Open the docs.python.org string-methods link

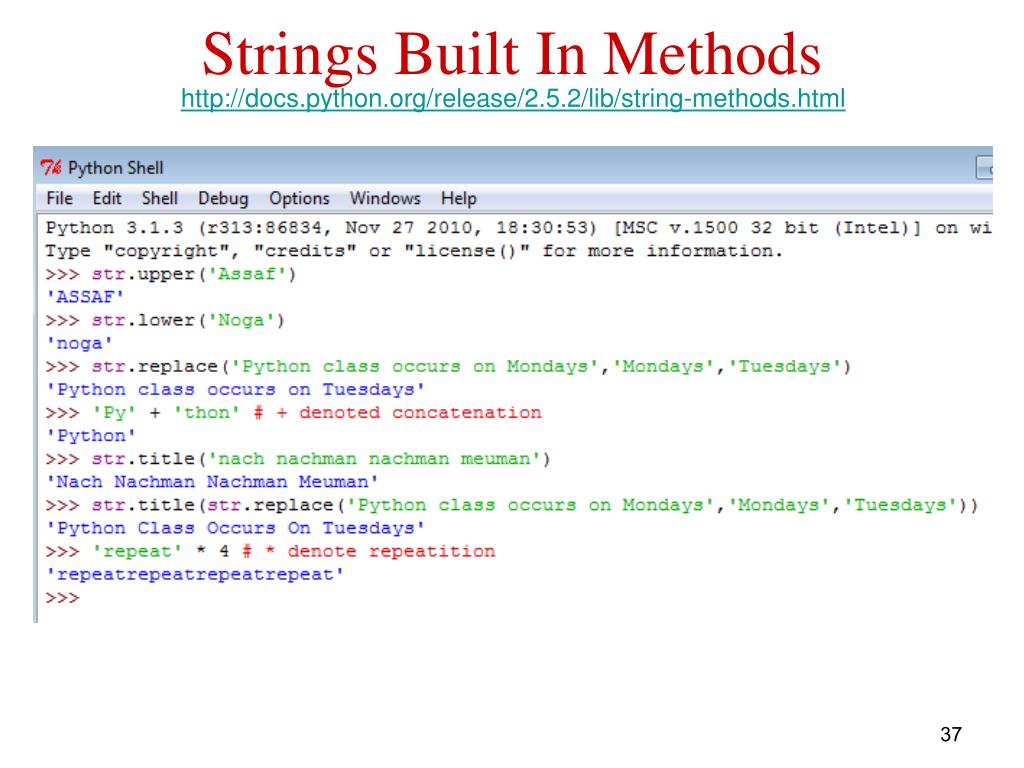click(x=513, y=99)
